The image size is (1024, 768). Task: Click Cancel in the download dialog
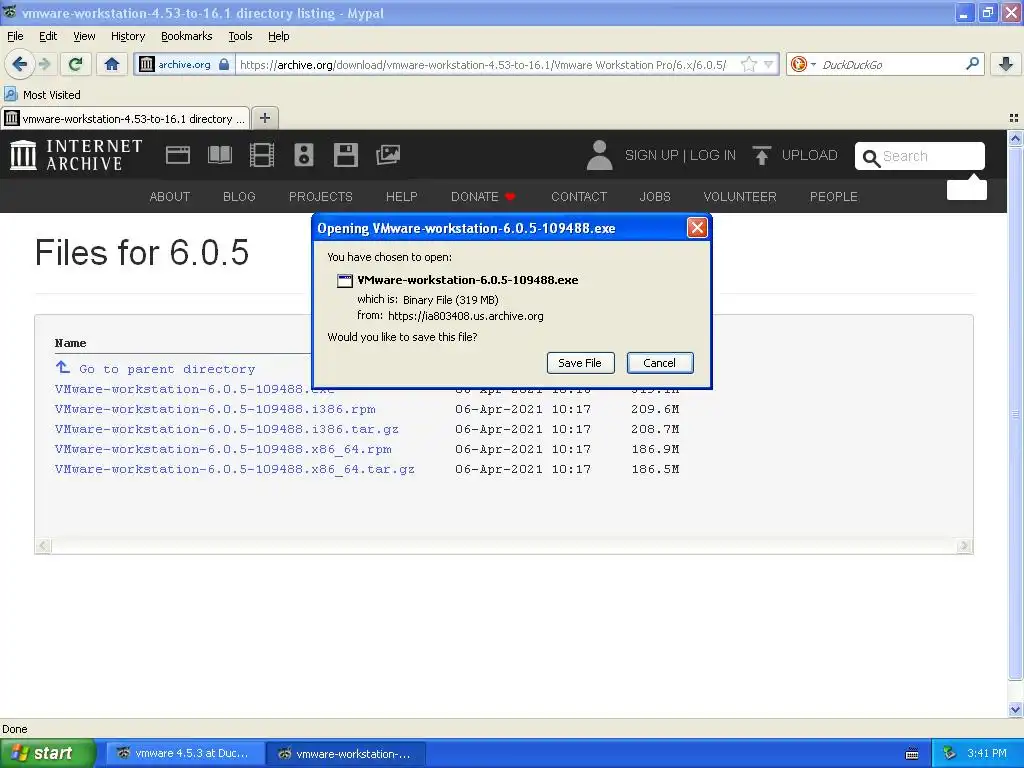point(660,363)
